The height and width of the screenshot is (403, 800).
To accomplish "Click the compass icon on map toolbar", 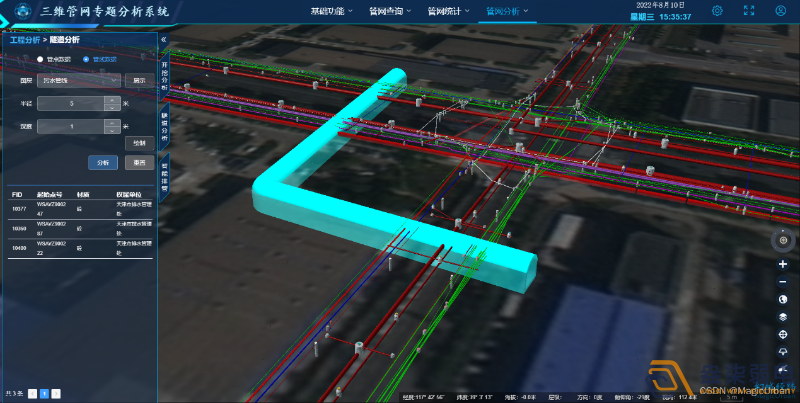I will coord(782,241).
